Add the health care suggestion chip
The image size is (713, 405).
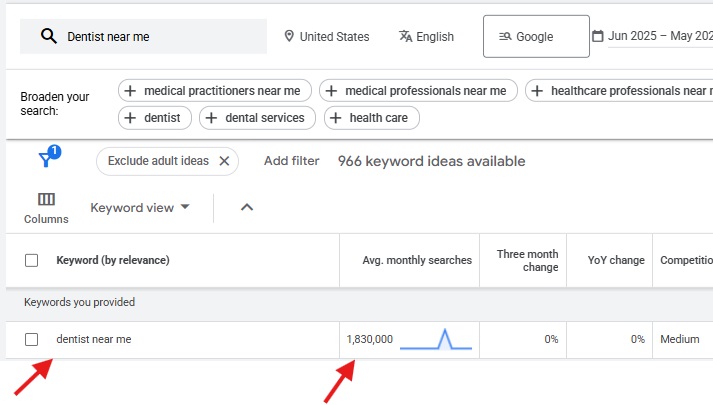[x=372, y=118]
